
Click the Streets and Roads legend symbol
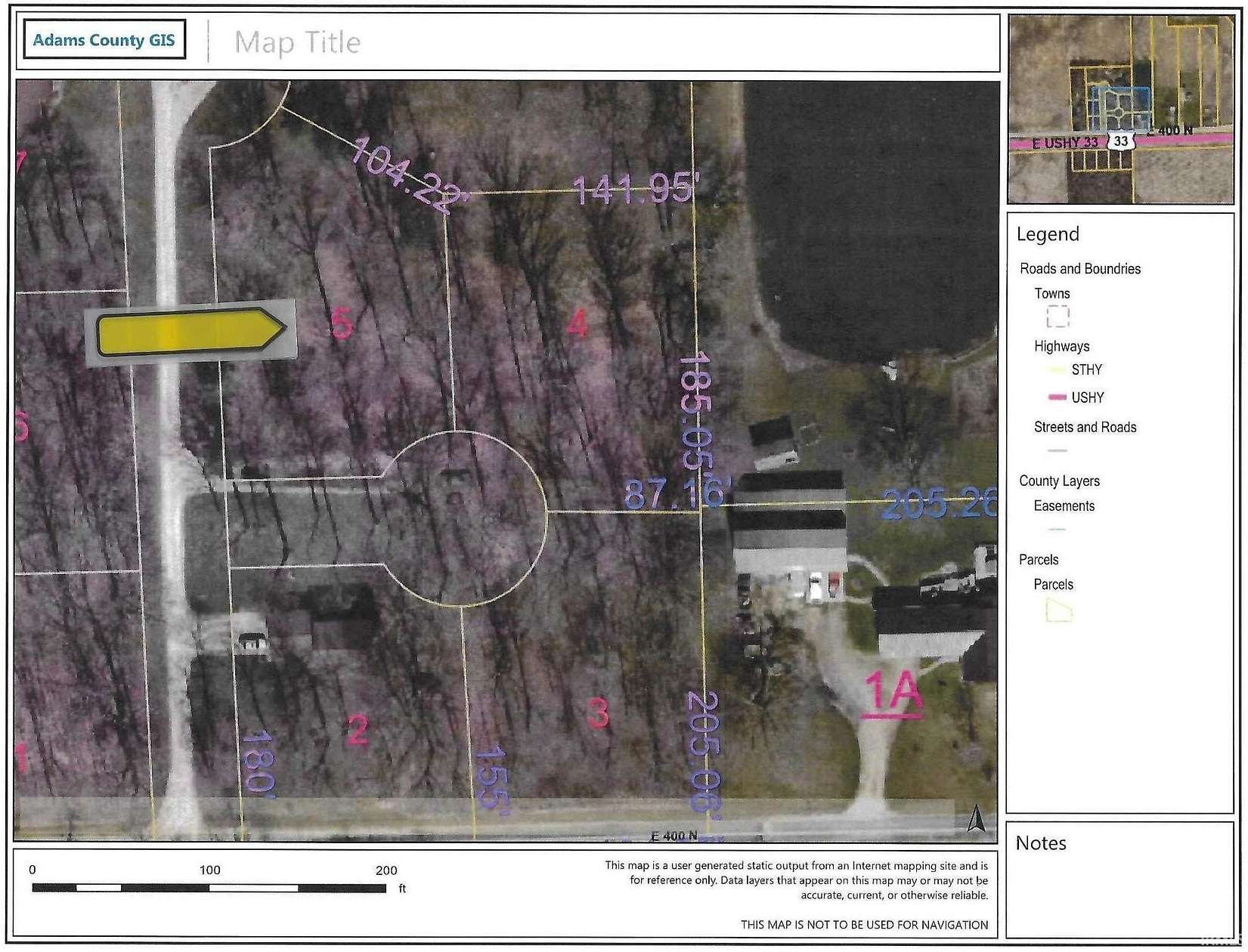pos(1057,450)
